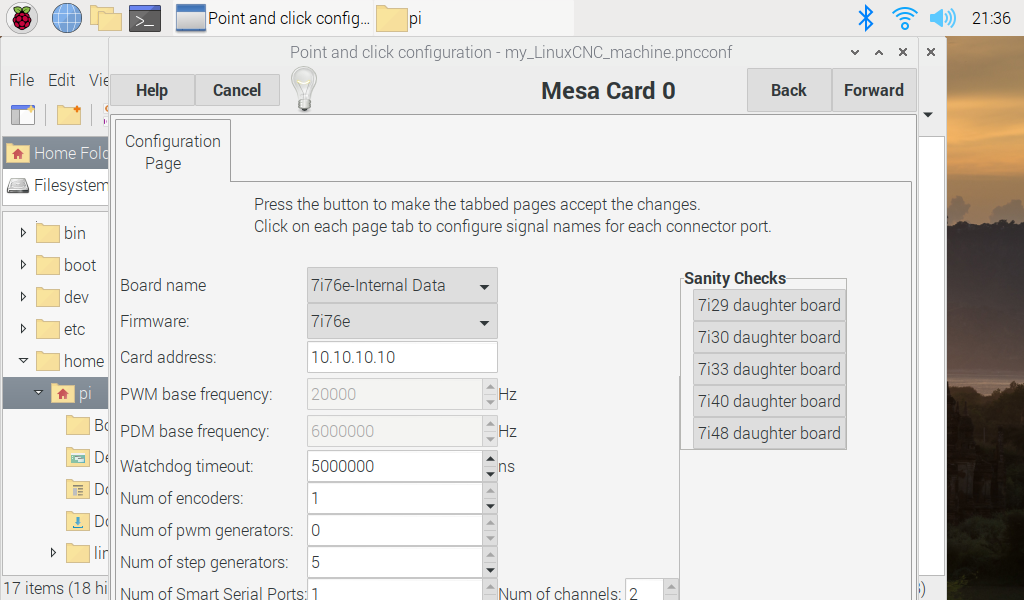The height and width of the screenshot is (600, 1024).
Task: Decrease the Watchdog timeout value
Action: click(x=490, y=474)
